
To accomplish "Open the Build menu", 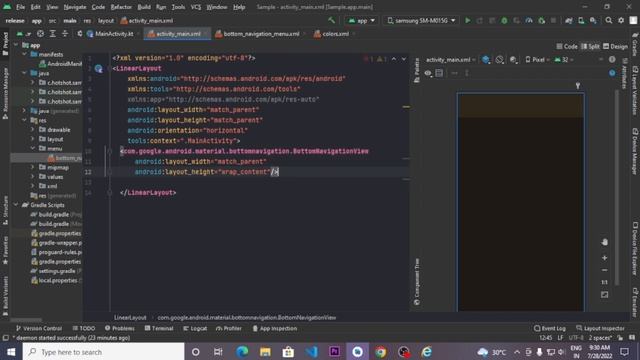I will (144, 7).
